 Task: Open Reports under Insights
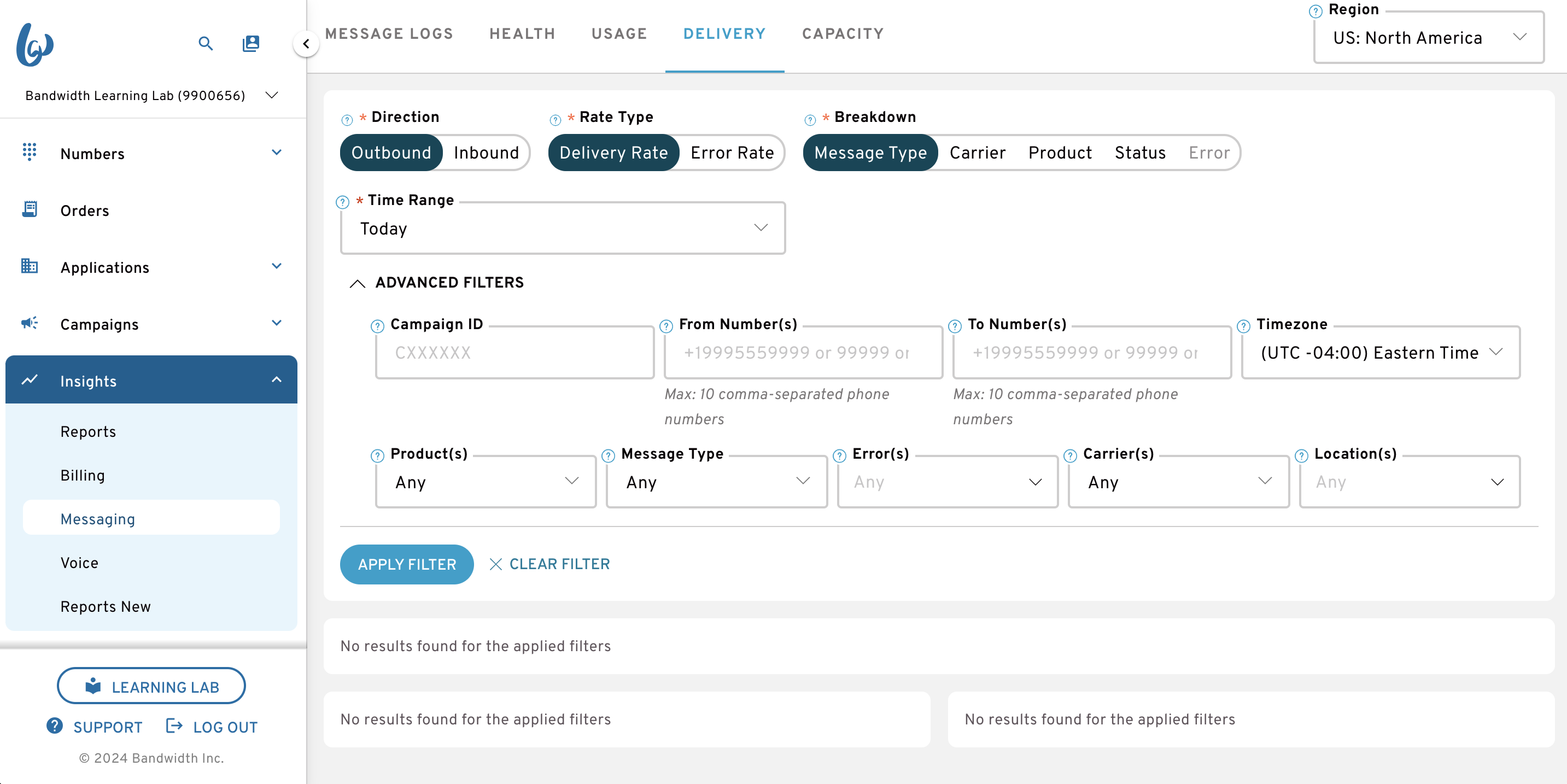click(x=87, y=431)
